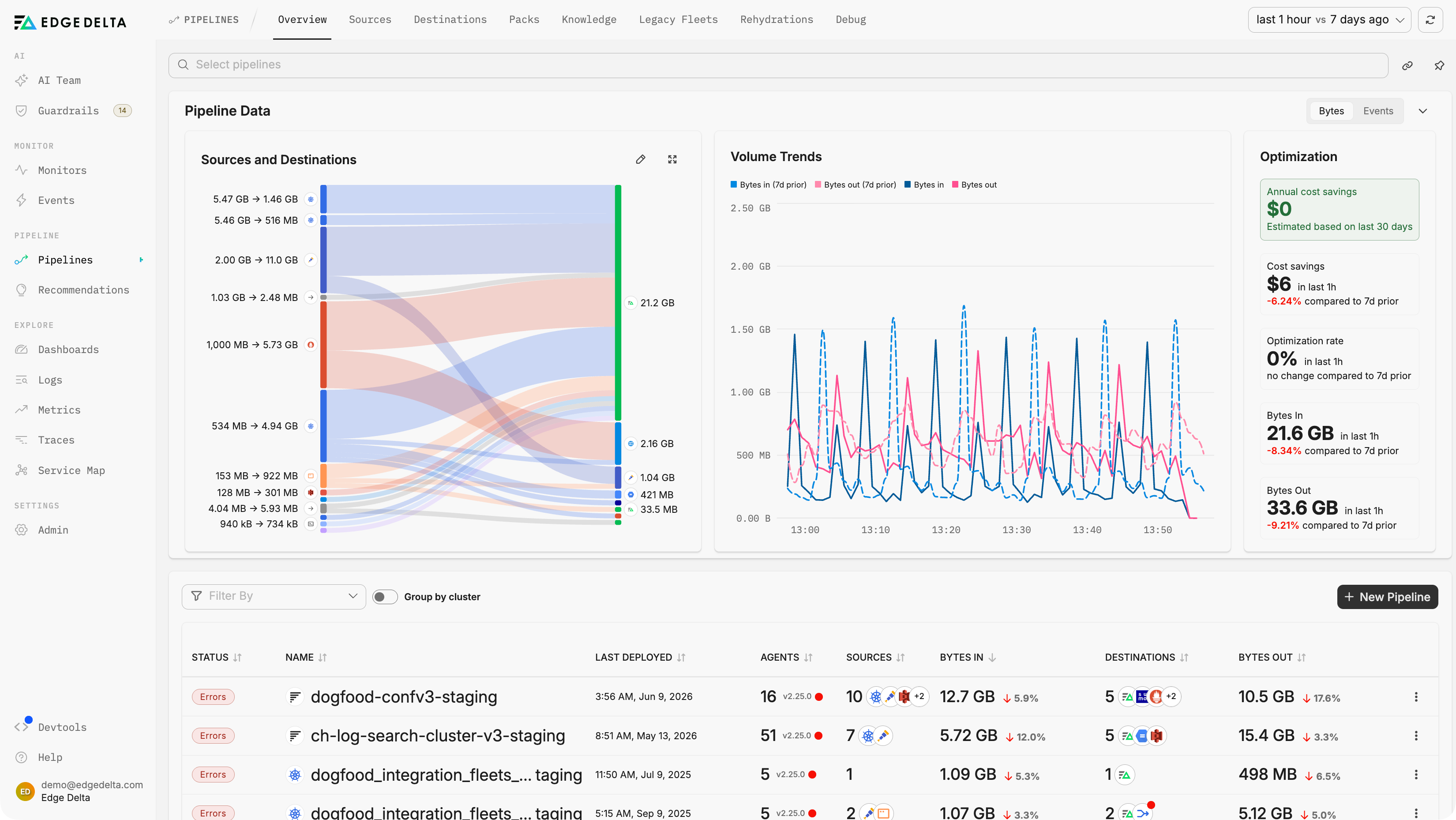
Task: Collapse the Pipeline Data panel using the chevron
Action: [1422, 111]
